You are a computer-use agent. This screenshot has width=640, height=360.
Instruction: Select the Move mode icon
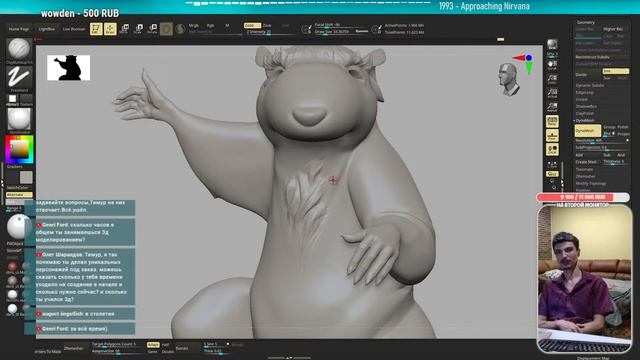[x=124, y=29]
